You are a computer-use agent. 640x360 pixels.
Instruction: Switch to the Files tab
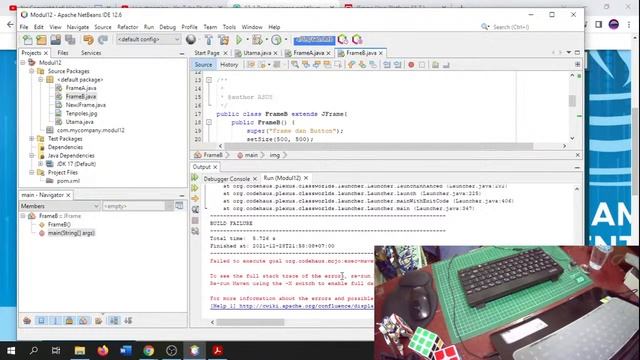(63, 53)
